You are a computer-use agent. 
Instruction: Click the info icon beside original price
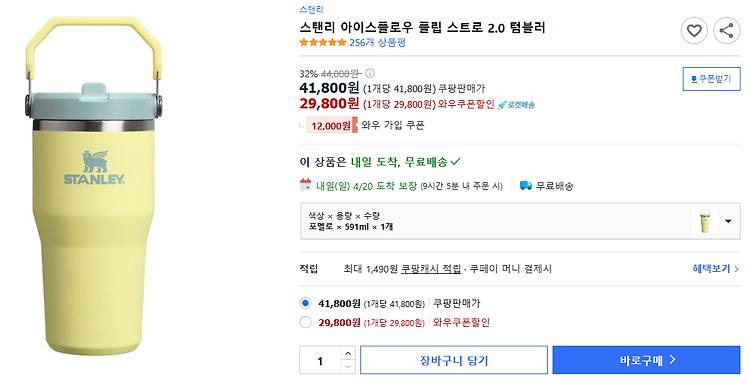point(370,73)
